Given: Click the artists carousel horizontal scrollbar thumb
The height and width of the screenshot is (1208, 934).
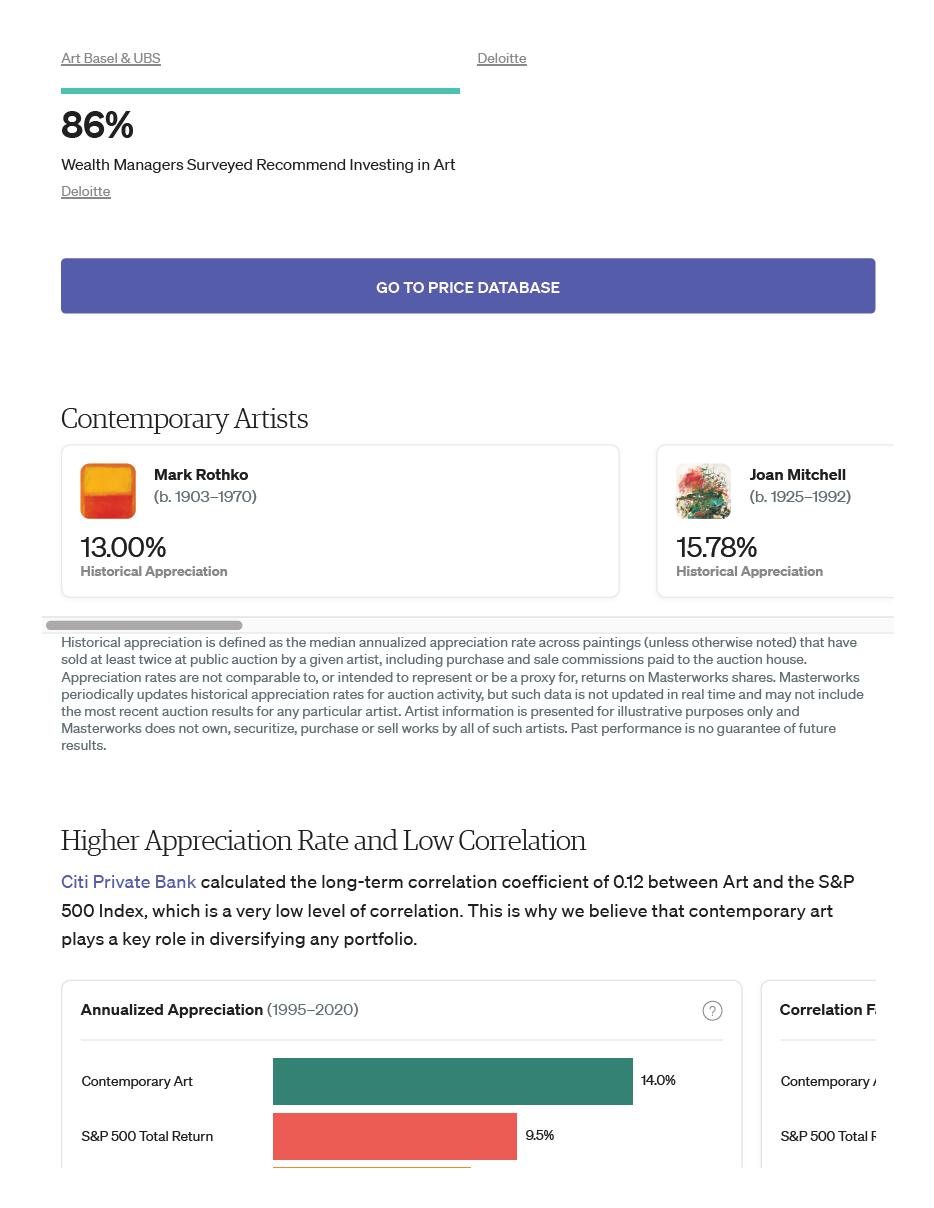Looking at the screenshot, I should (x=144, y=625).
